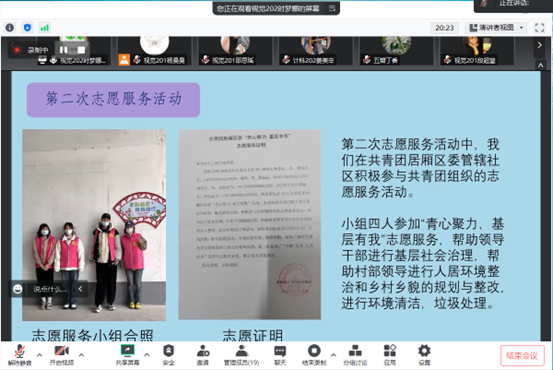The image size is (553, 370).
Task: Show next participants with right arrow
Action: pos(540,45)
